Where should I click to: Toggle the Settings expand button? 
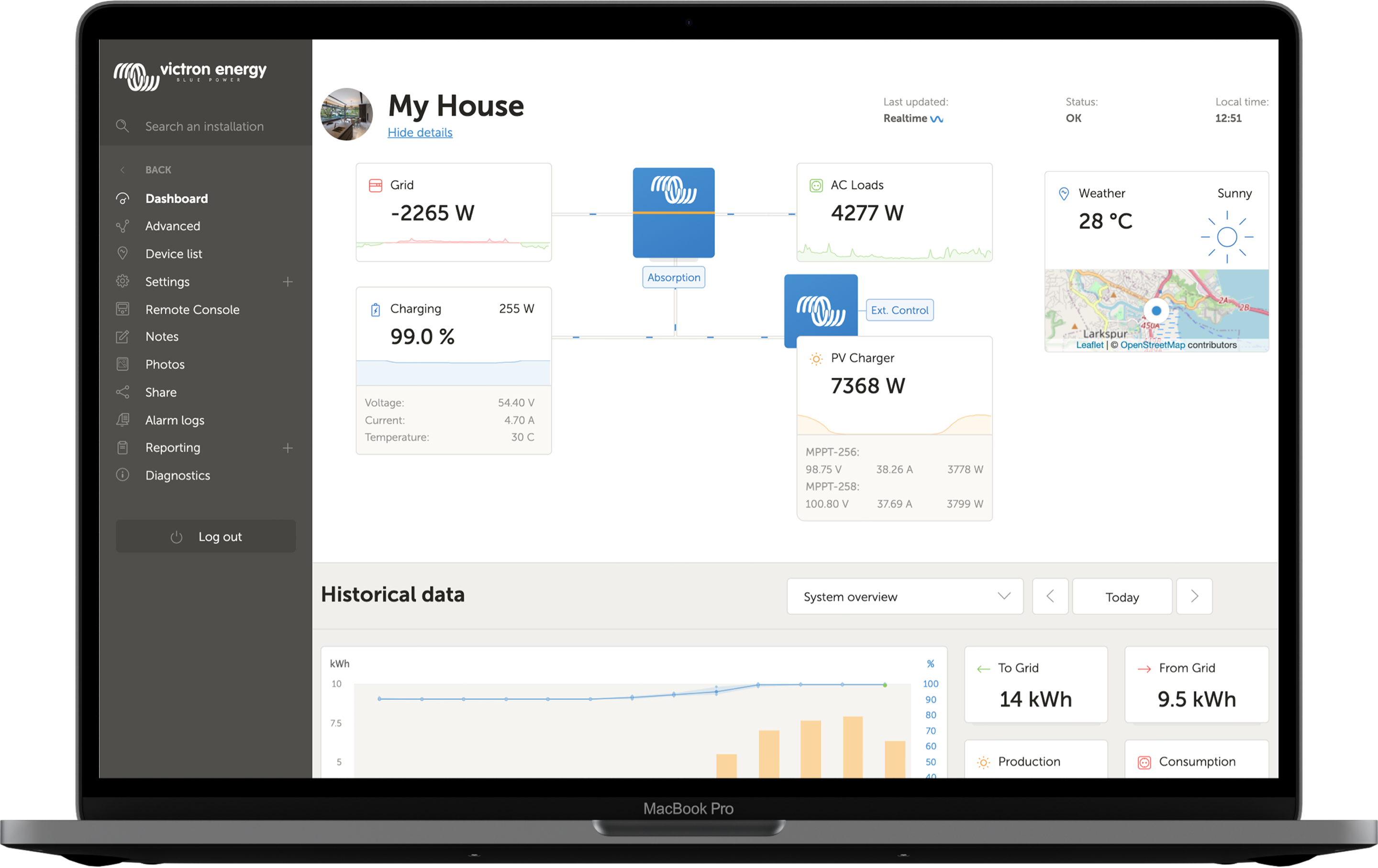tap(287, 281)
